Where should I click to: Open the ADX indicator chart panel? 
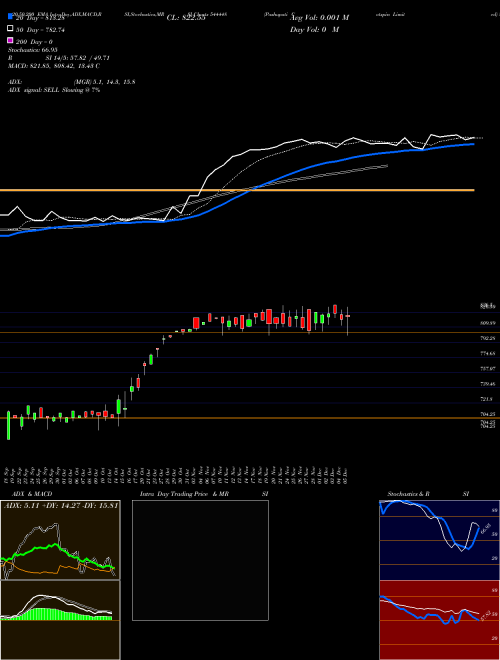click(x=60, y=540)
